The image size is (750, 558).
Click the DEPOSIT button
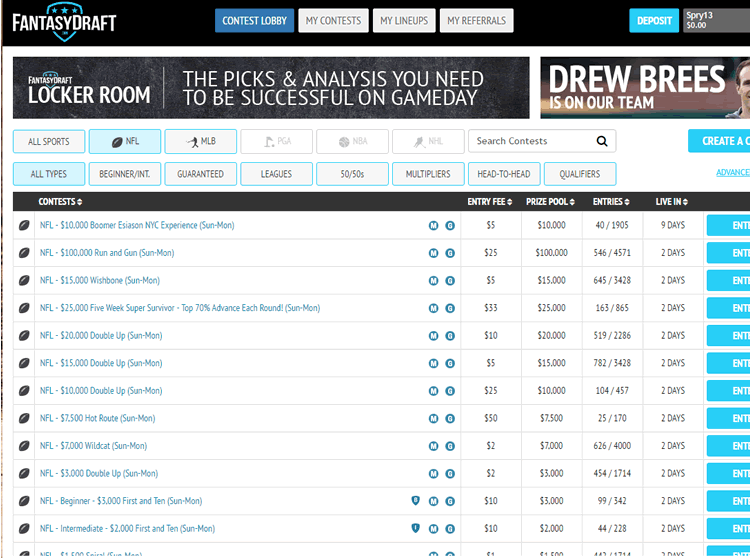coord(654,21)
